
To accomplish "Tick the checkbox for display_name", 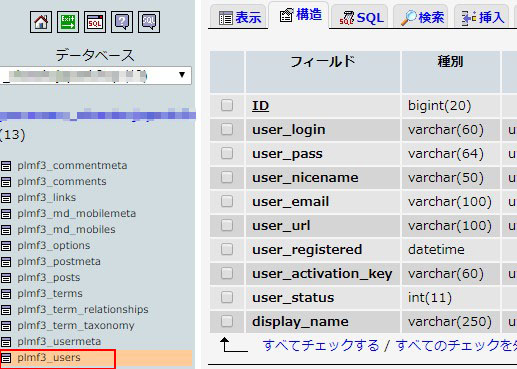I will pyautogui.click(x=227, y=321).
